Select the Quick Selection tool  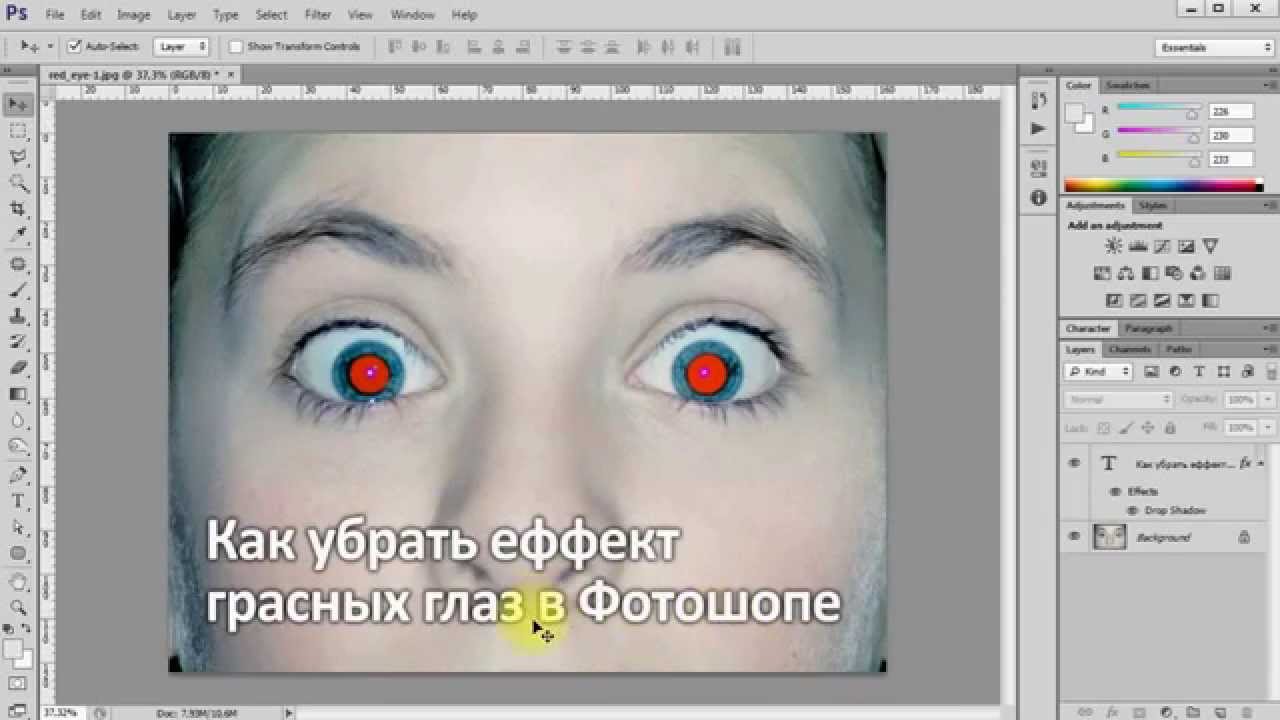(x=18, y=183)
